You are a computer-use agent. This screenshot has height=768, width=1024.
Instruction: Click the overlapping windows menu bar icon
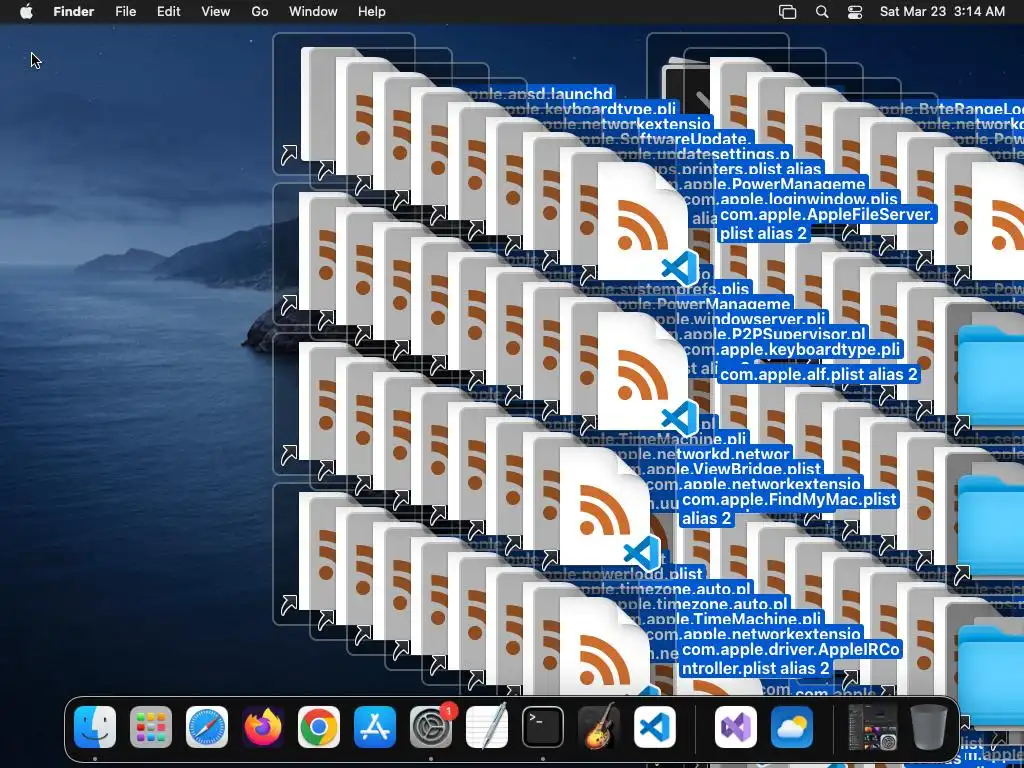click(x=788, y=12)
